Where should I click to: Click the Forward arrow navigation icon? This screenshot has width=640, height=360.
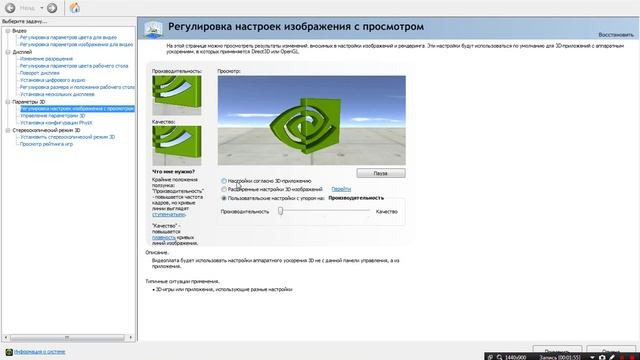(52, 8)
